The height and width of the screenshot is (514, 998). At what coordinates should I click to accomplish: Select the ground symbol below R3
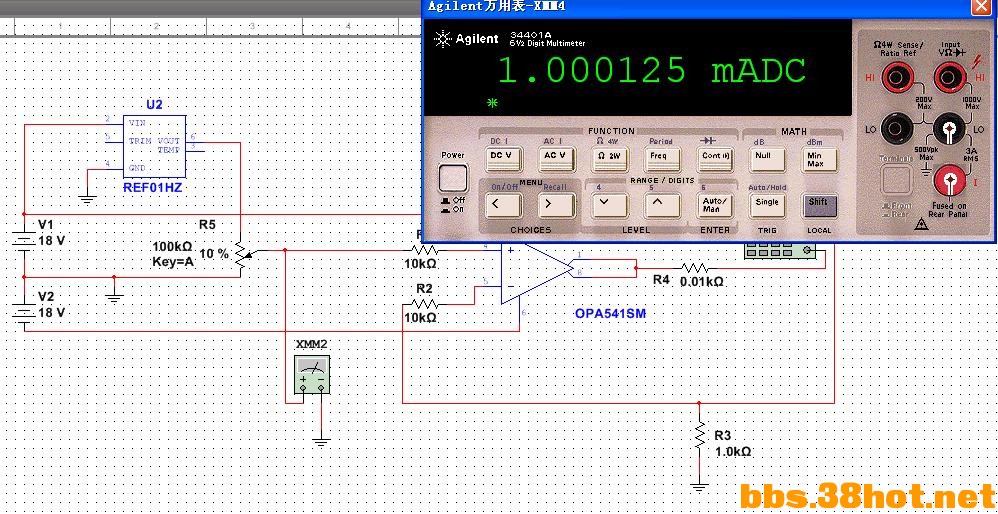699,488
